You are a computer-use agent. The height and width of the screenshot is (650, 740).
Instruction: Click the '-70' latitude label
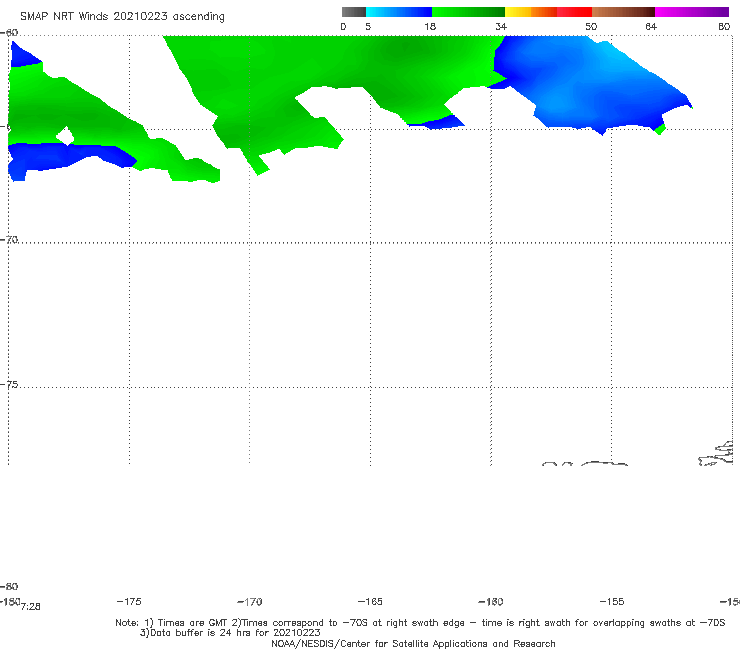coord(9,240)
